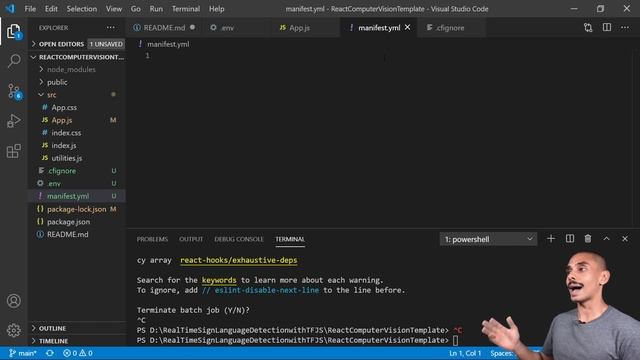
Task: Open the Help menu
Action: click(216, 9)
